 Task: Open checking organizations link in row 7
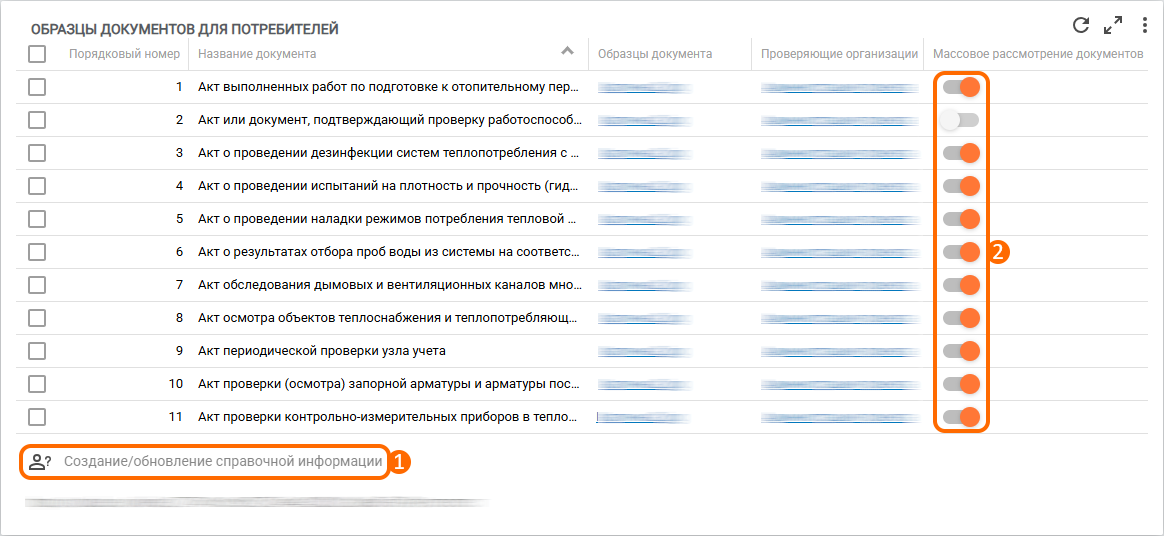click(x=839, y=285)
